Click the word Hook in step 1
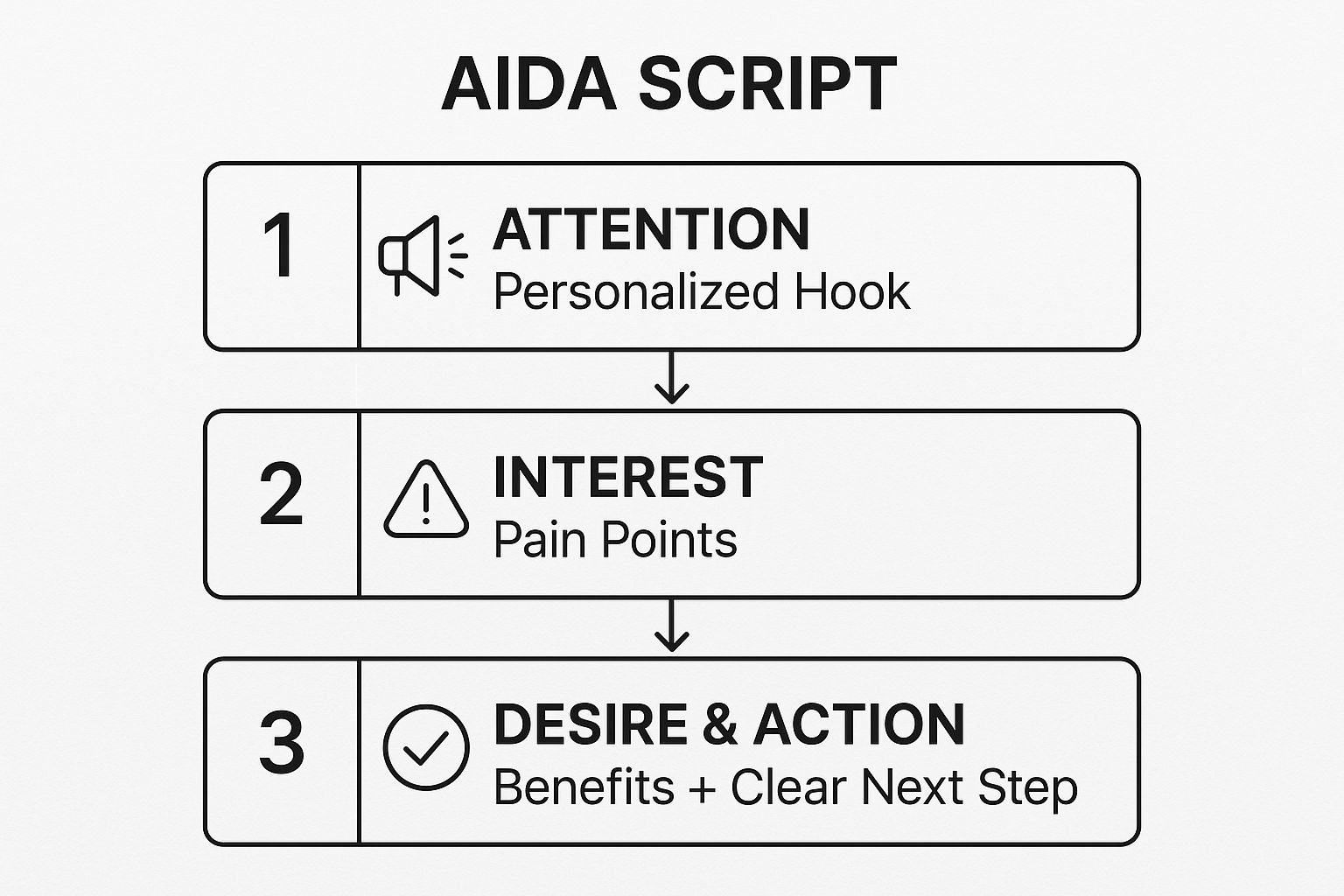 click(852, 292)
